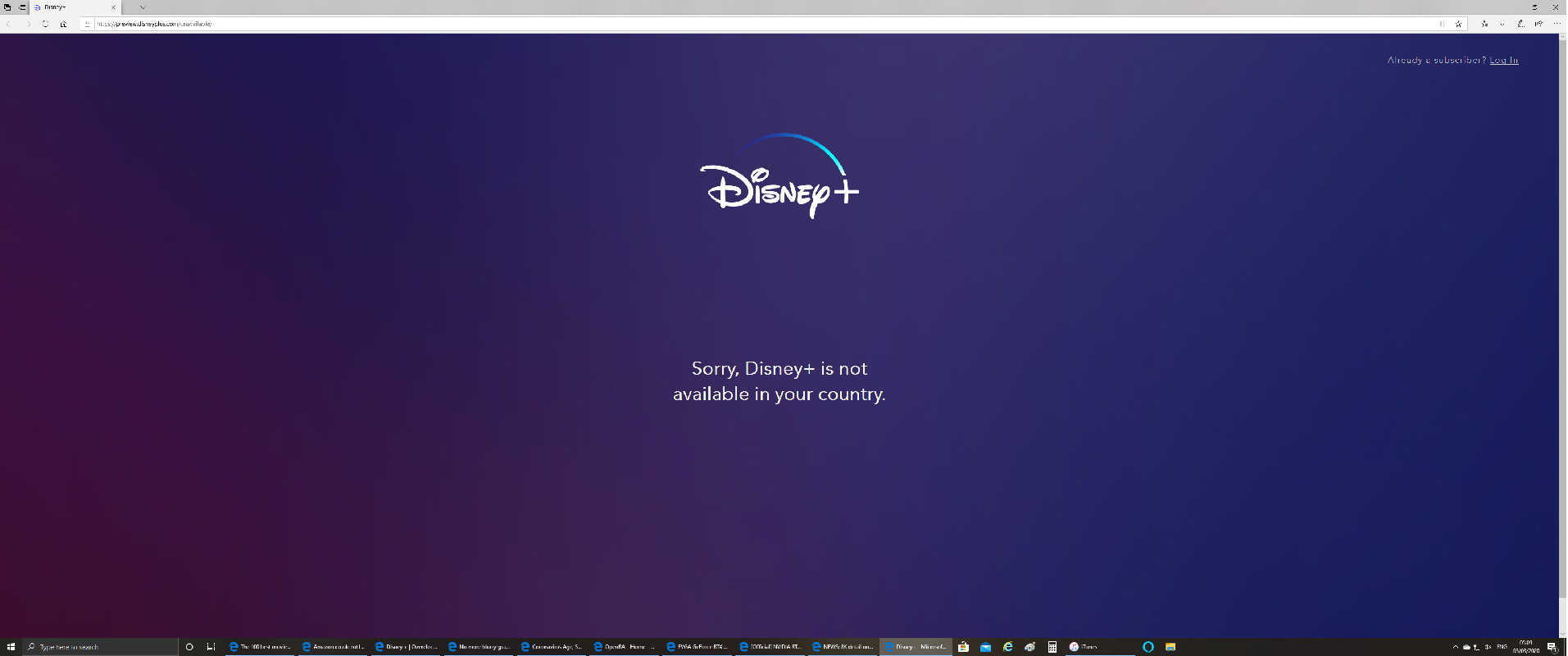Viewport: 1568px width, 656px height.
Task: Set tabs aside using the tab icon
Action: (22, 7)
